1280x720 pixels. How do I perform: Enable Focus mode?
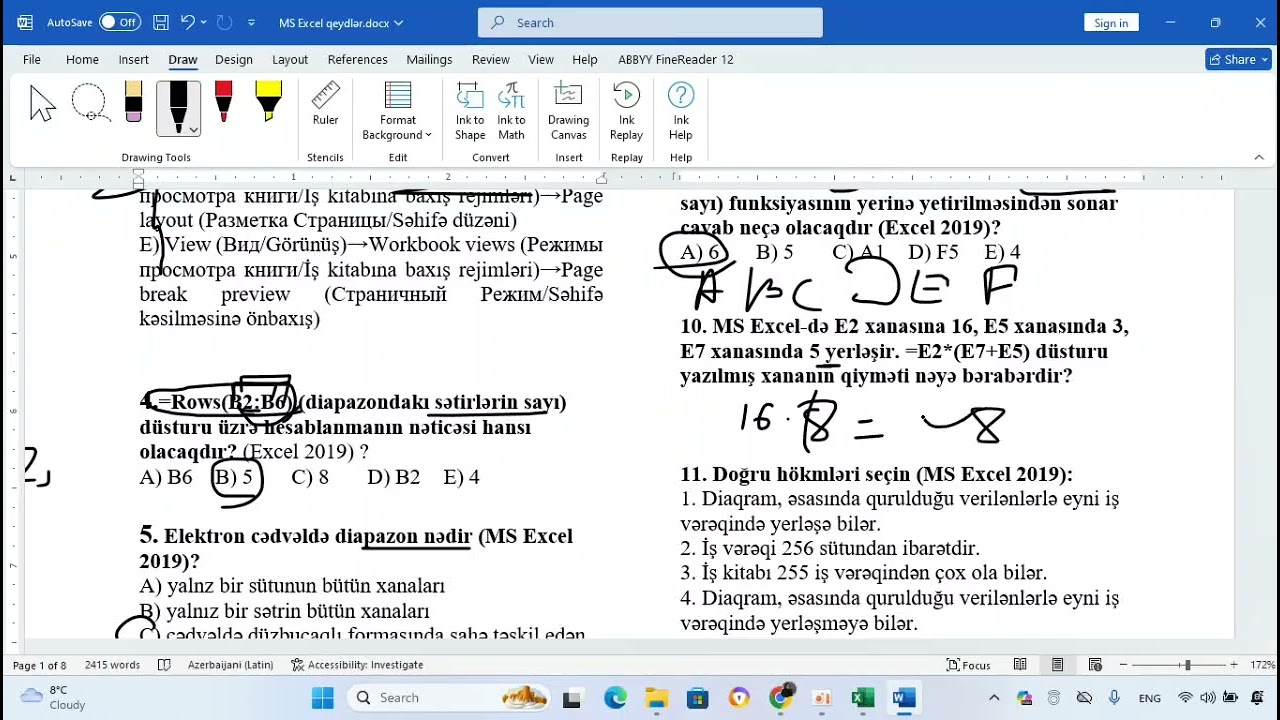point(969,665)
